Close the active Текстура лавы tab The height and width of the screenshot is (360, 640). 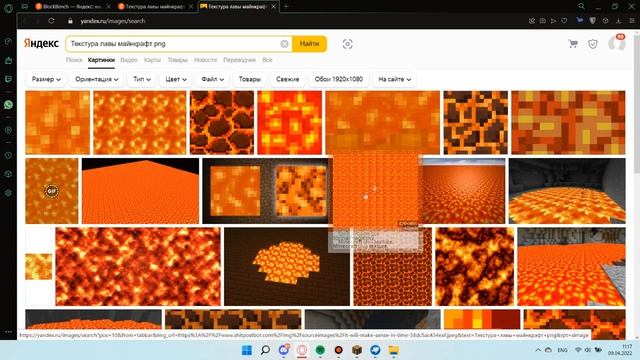[x=273, y=7]
